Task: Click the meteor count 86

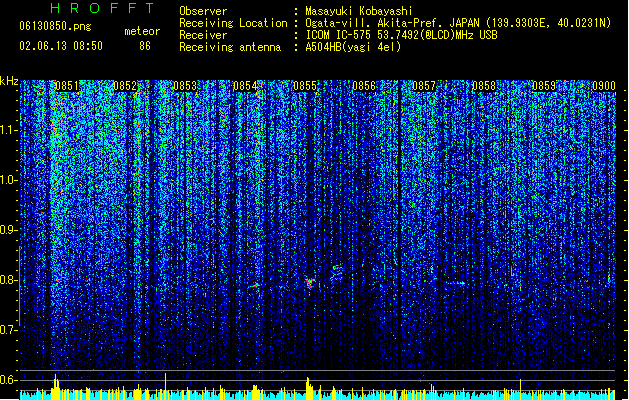Action: tap(145, 46)
